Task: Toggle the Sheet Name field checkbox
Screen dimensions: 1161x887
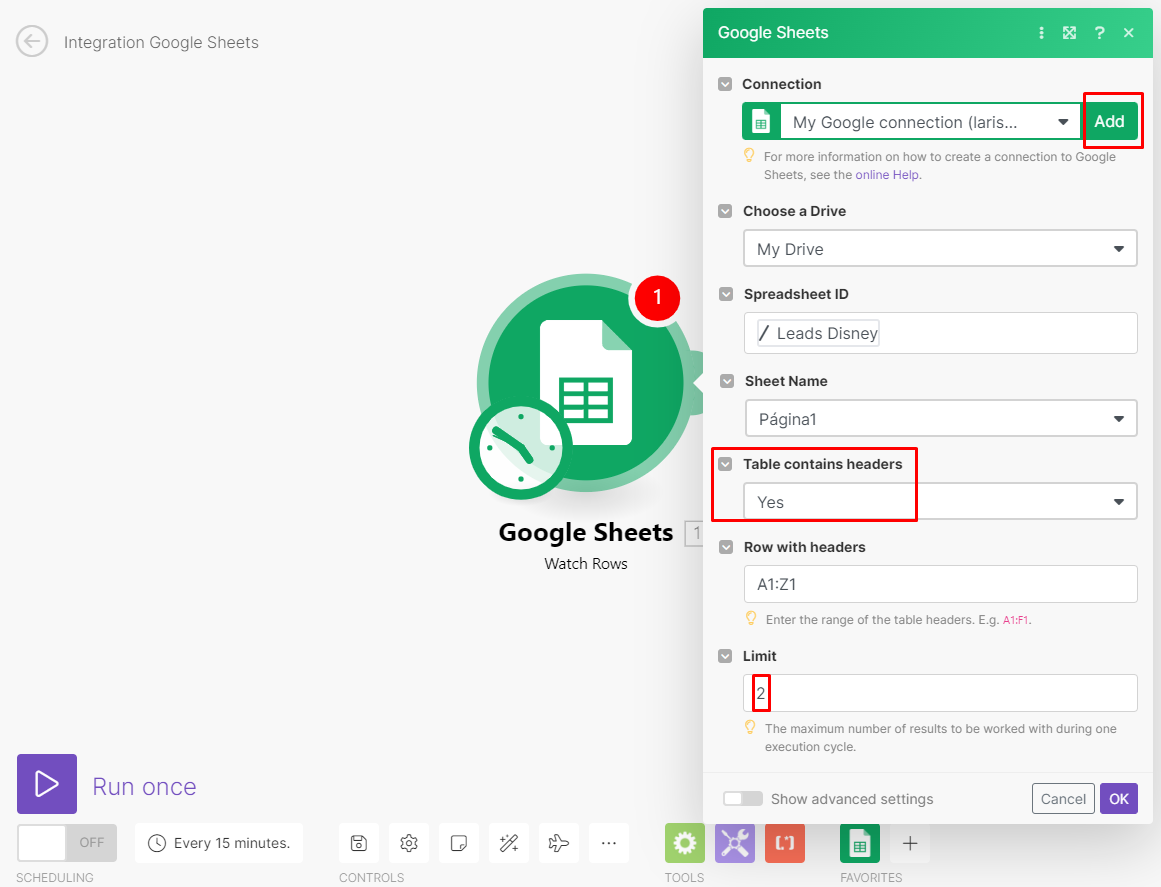Action: (x=727, y=381)
